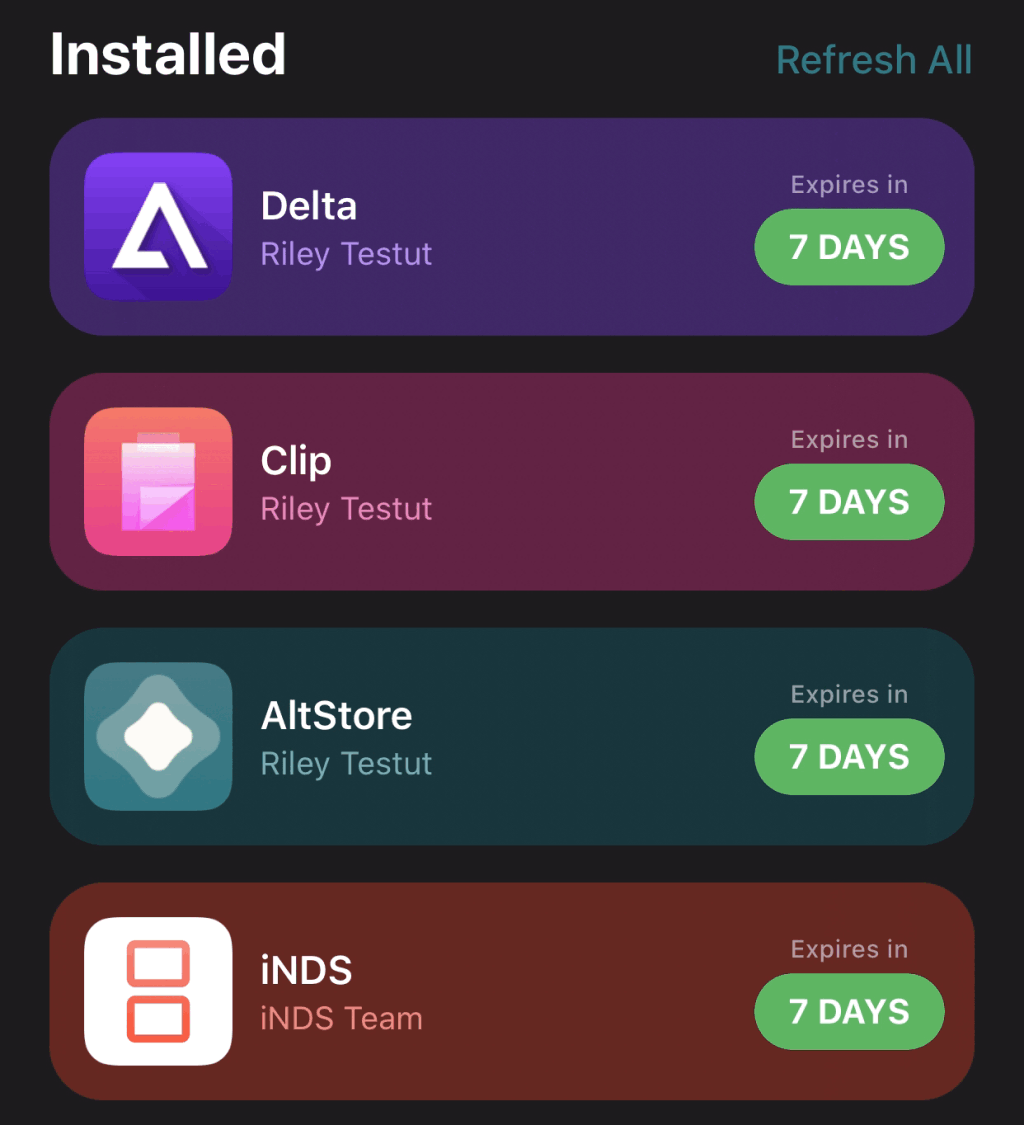Image resolution: width=1024 pixels, height=1125 pixels.
Task: Choose the iNDS app title text
Action: tap(307, 971)
